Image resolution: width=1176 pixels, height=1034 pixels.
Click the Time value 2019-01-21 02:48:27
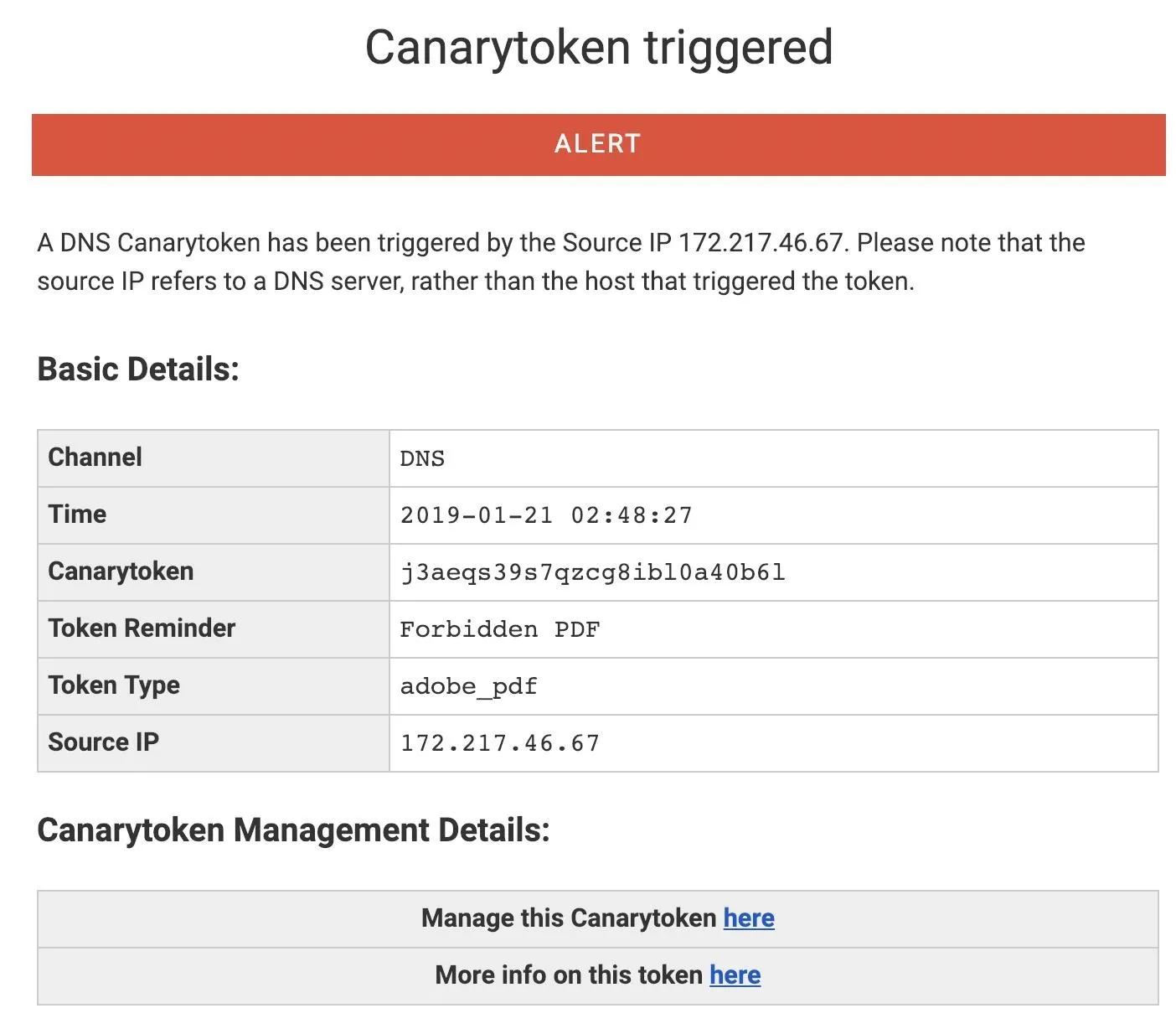point(546,515)
